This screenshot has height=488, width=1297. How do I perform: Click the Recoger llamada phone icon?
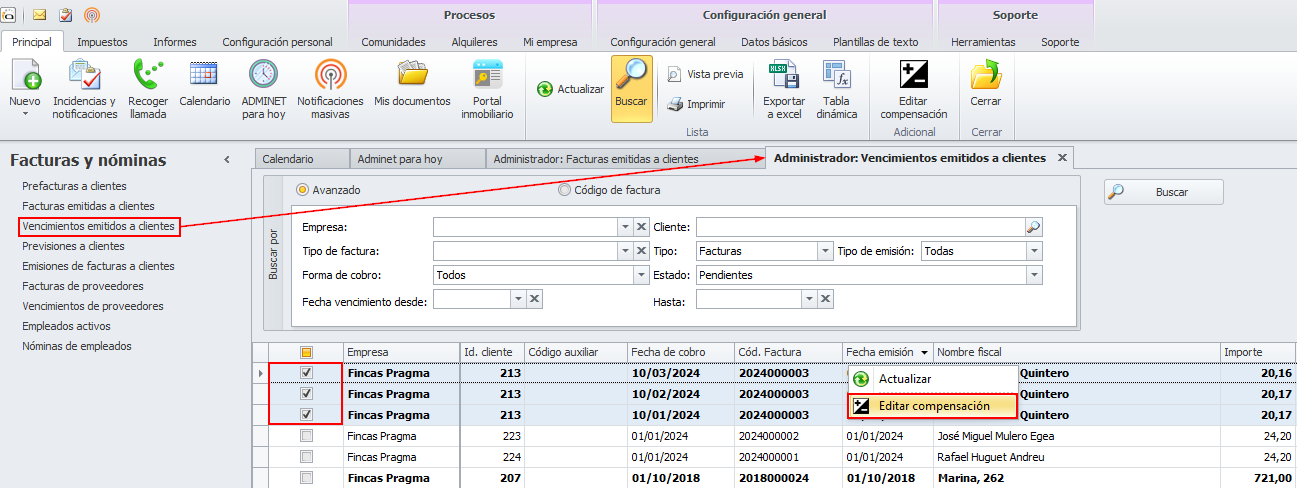tap(148, 88)
